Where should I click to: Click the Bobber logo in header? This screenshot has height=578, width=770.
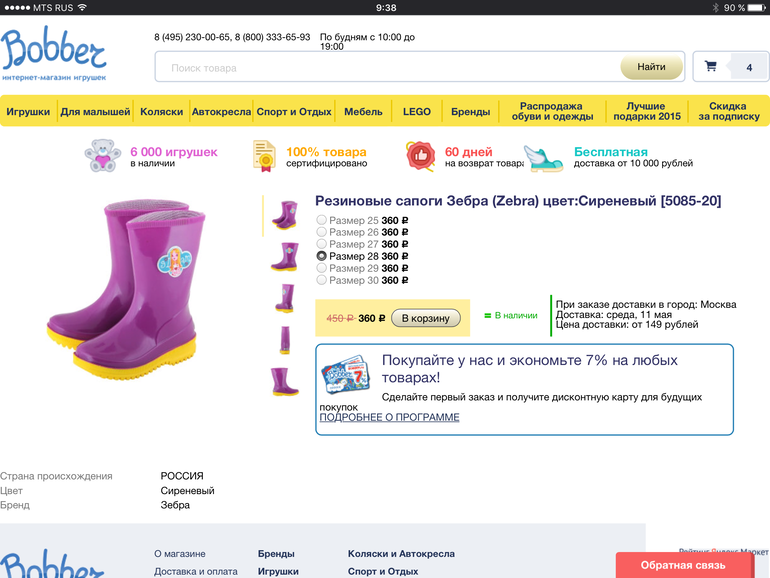click(x=54, y=53)
